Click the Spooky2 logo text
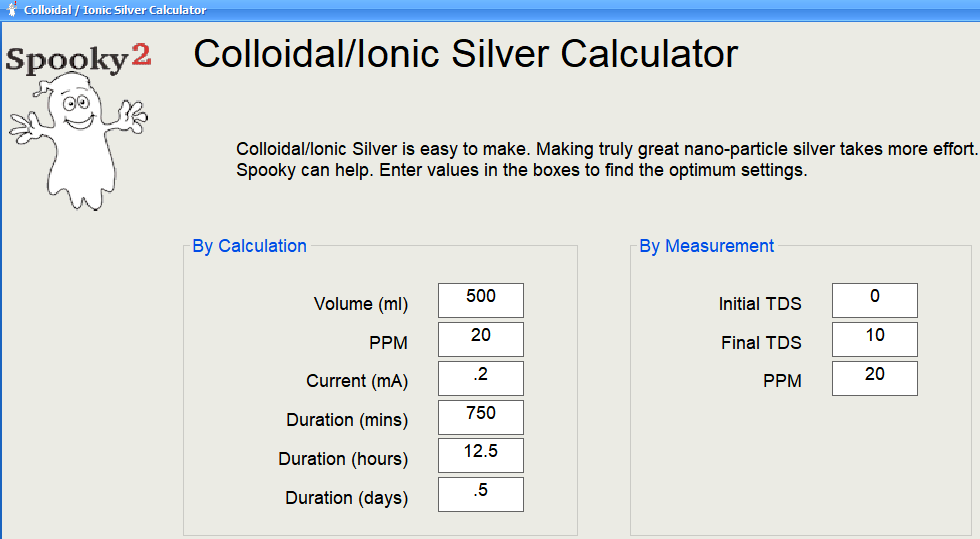This screenshot has height=539, width=980. [78, 59]
